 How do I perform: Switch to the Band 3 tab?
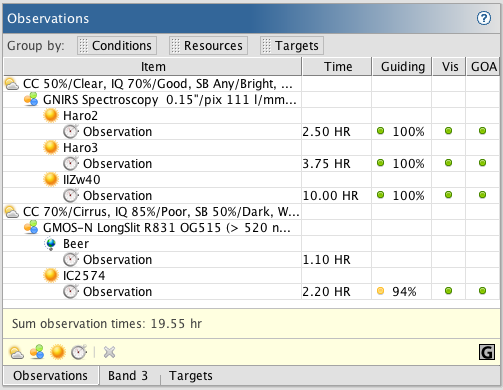128,376
